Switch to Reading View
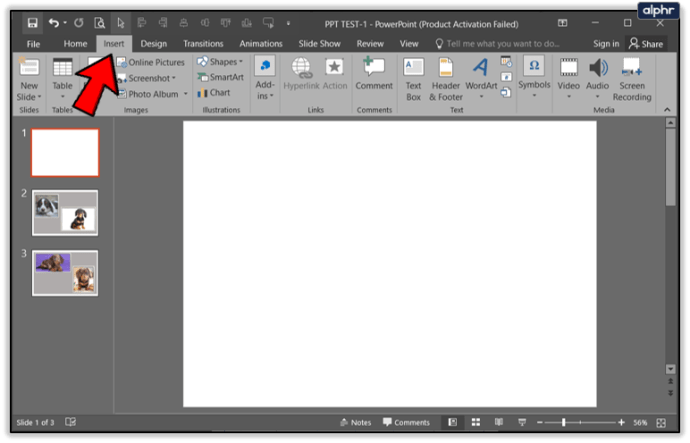This screenshot has height=443, width=690. click(501, 423)
